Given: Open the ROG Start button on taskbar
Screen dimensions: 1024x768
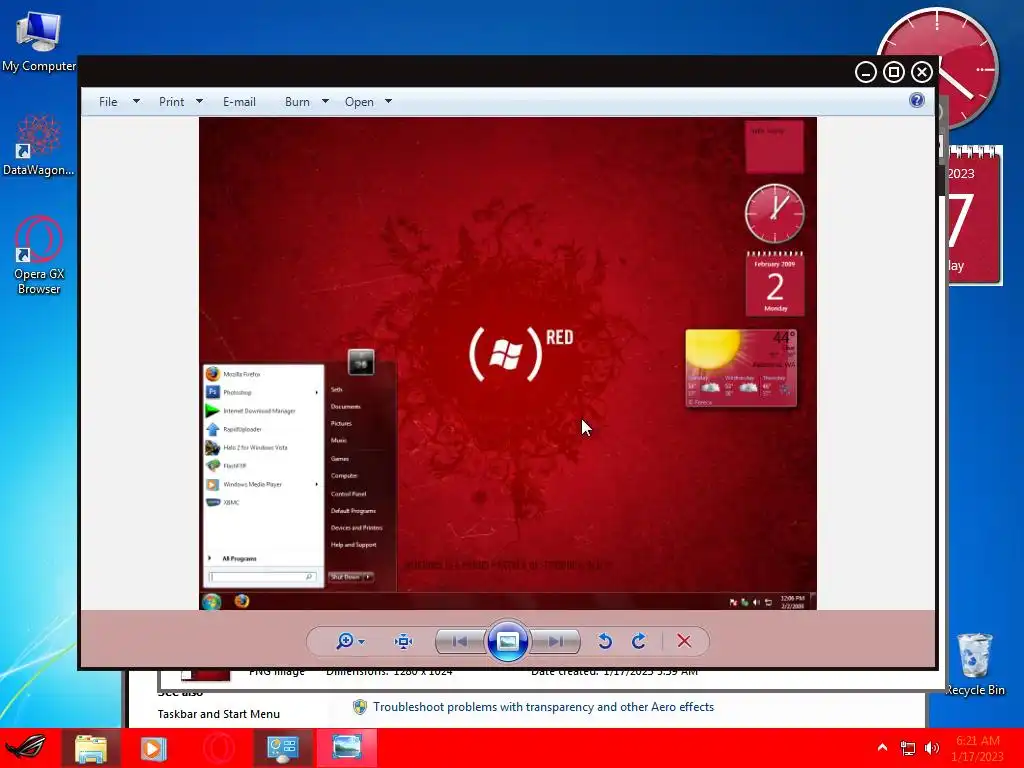Looking at the screenshot, I should point(26,748).
